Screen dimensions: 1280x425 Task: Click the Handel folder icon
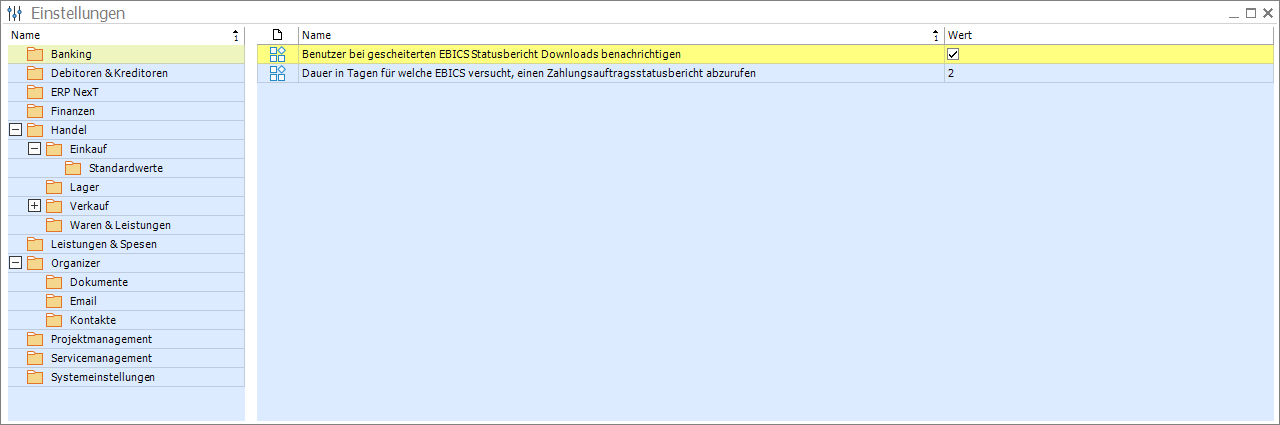[x=35, y=130]
